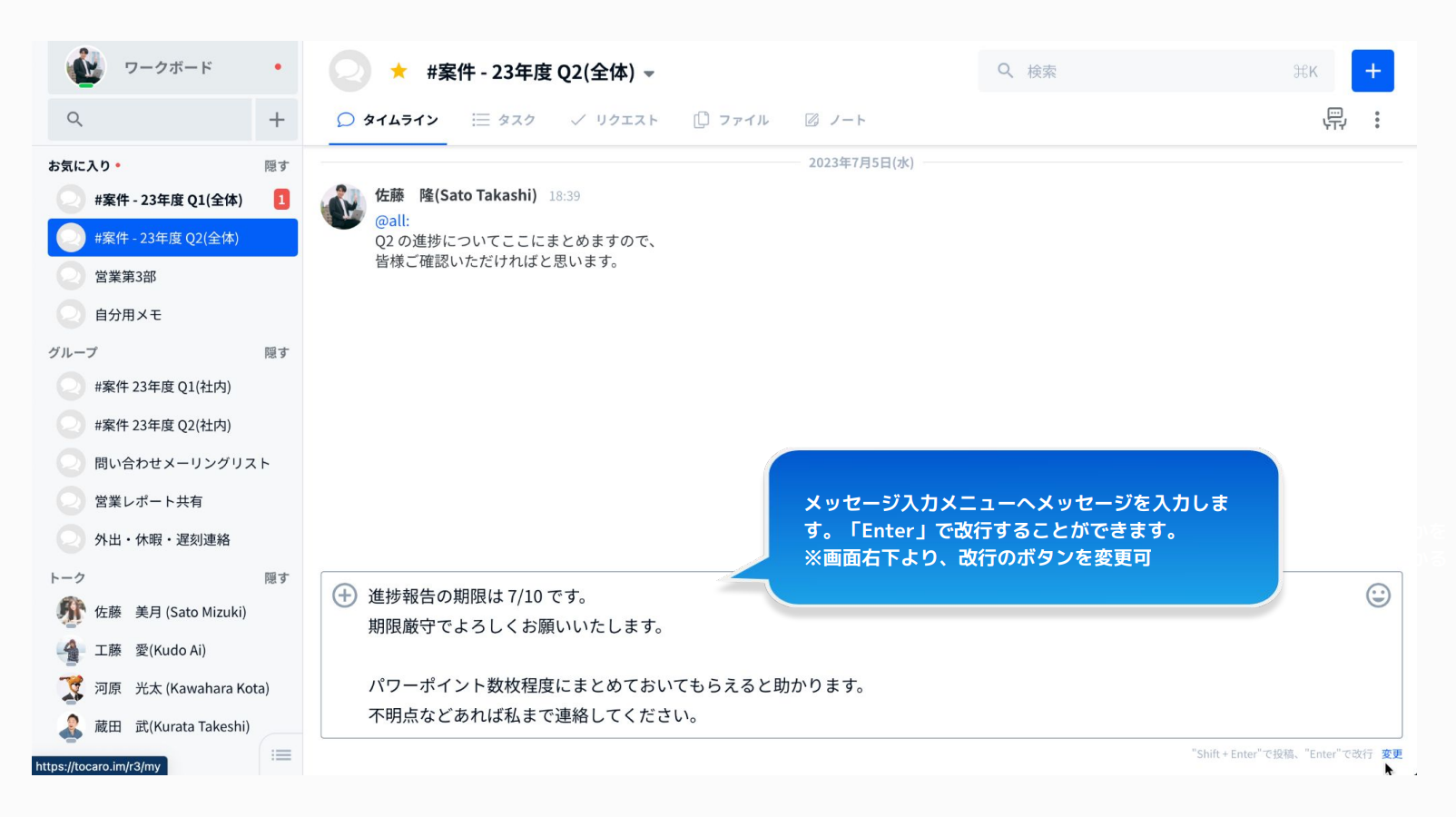1456x817 pixels.
Task: Open 営業レポート共有 group
Action: 172,501
